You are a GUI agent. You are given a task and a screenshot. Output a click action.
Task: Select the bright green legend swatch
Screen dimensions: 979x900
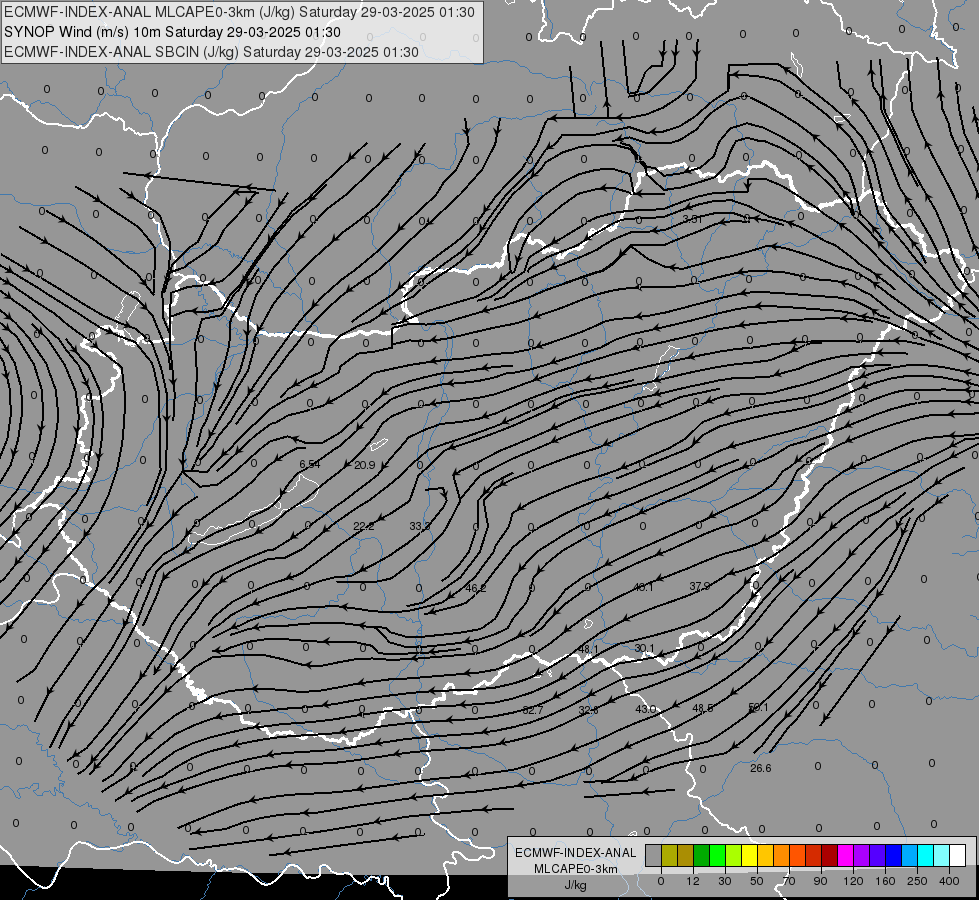(x=717, y=855)
